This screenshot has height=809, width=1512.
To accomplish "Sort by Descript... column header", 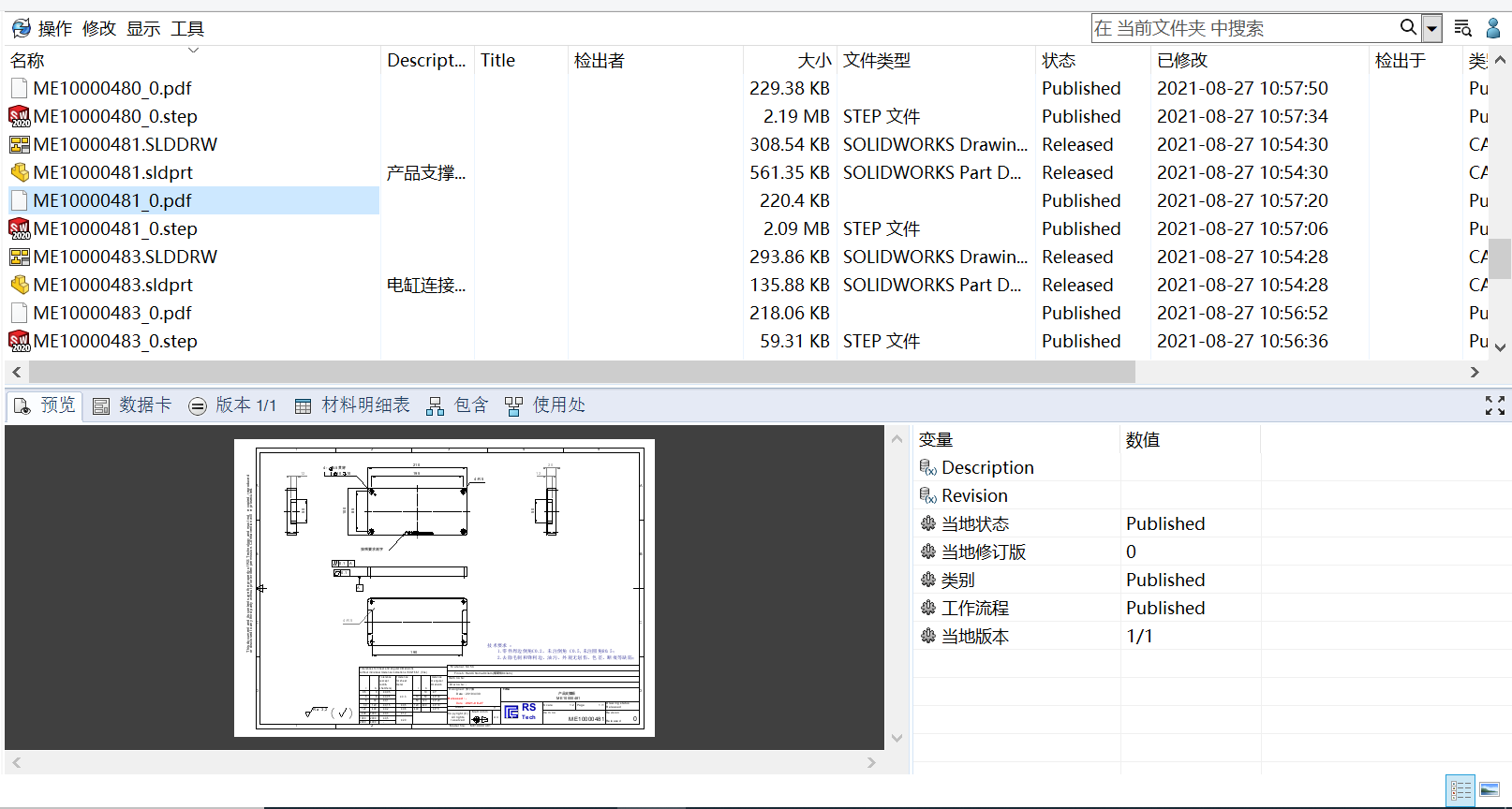I will [x=426, y=60].
